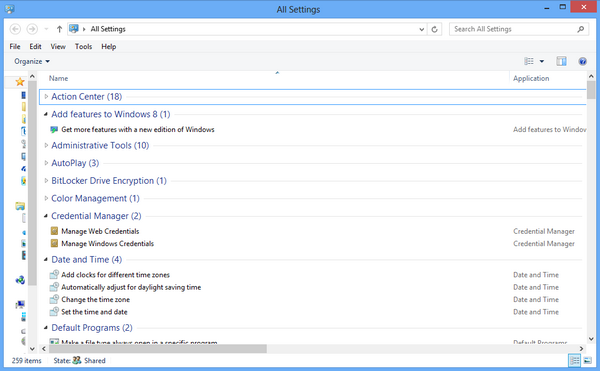Open the view options dropdown arrow
The image size is (600, 371).
(542, 61)
